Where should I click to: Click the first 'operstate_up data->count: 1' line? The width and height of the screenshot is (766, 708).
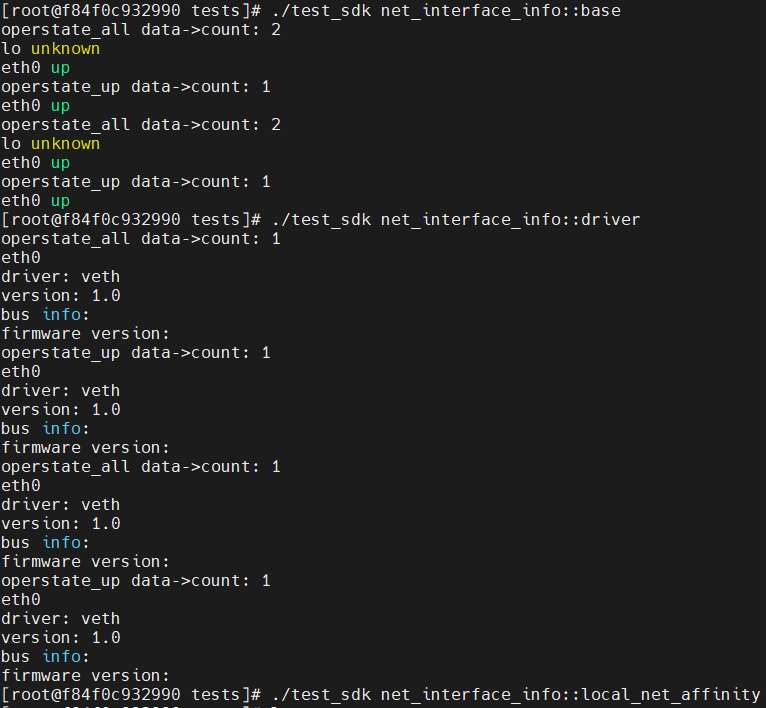click(x=136, y=87)
